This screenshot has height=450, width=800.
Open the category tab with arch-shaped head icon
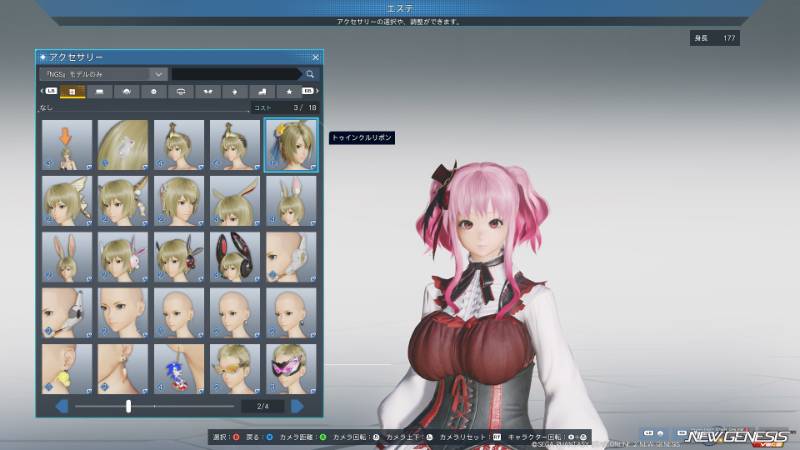click(127, 91)
